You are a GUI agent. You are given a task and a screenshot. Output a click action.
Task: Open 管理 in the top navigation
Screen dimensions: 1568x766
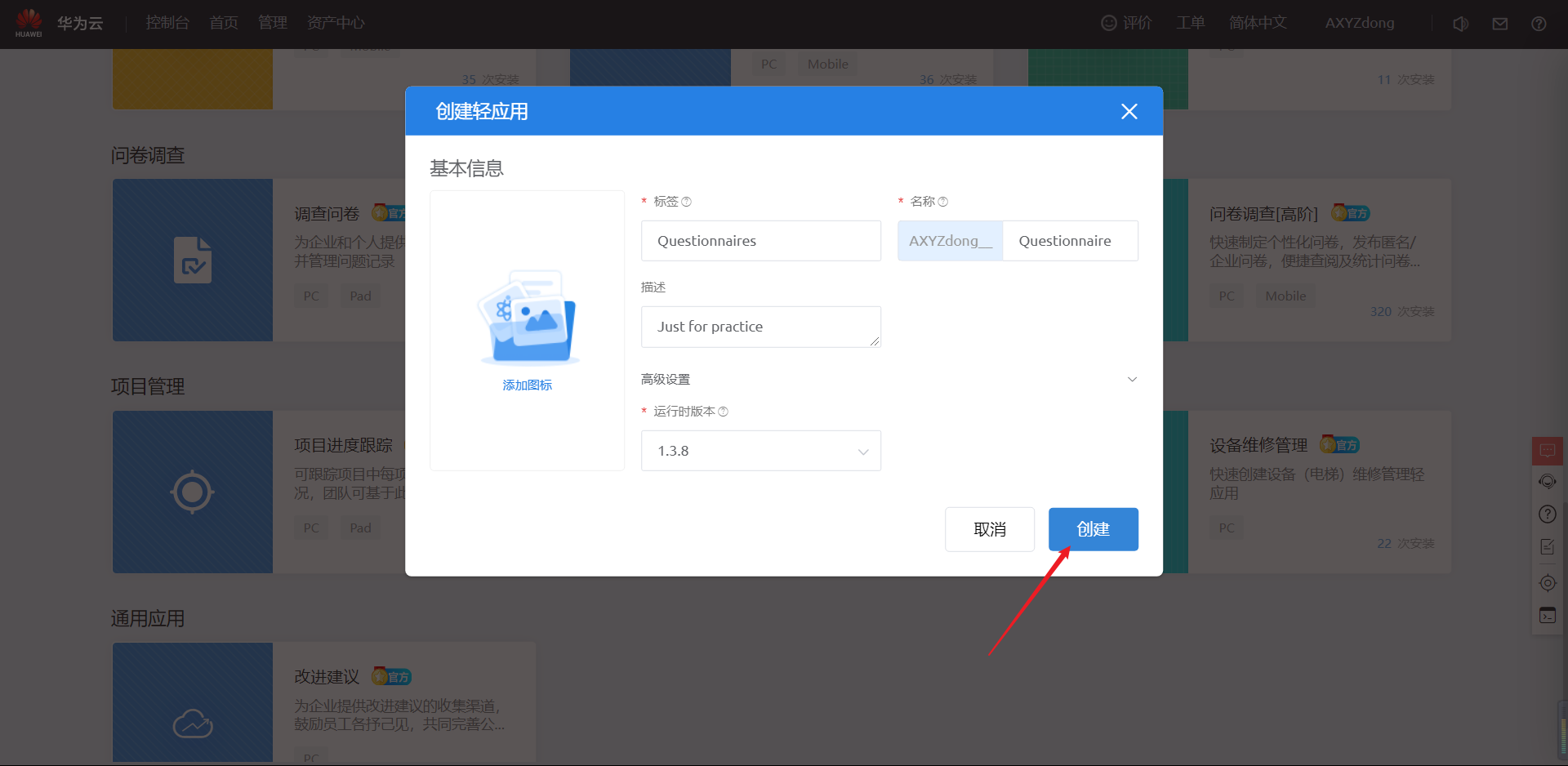273,23
